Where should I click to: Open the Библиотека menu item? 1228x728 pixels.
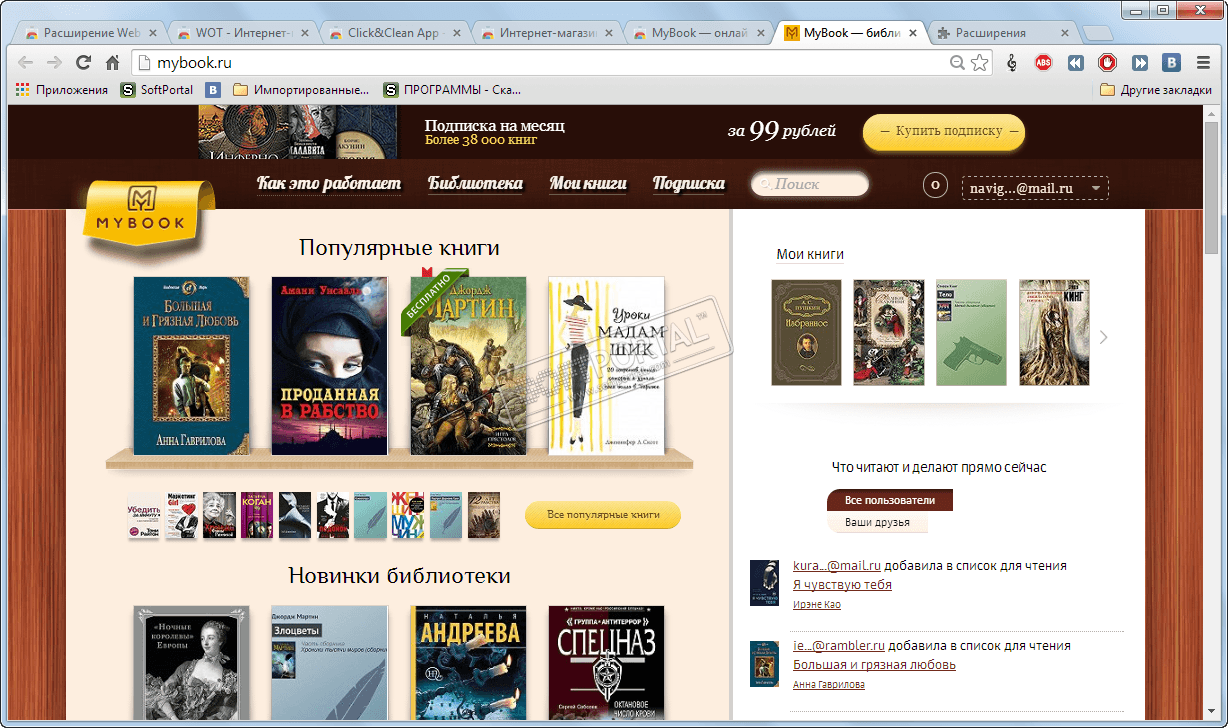[476, 184]
